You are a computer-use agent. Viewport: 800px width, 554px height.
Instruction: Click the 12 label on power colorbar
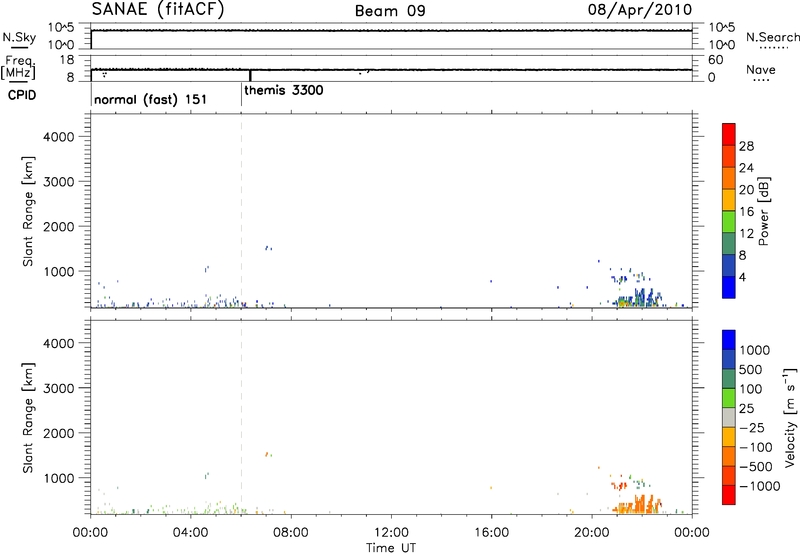746,234
